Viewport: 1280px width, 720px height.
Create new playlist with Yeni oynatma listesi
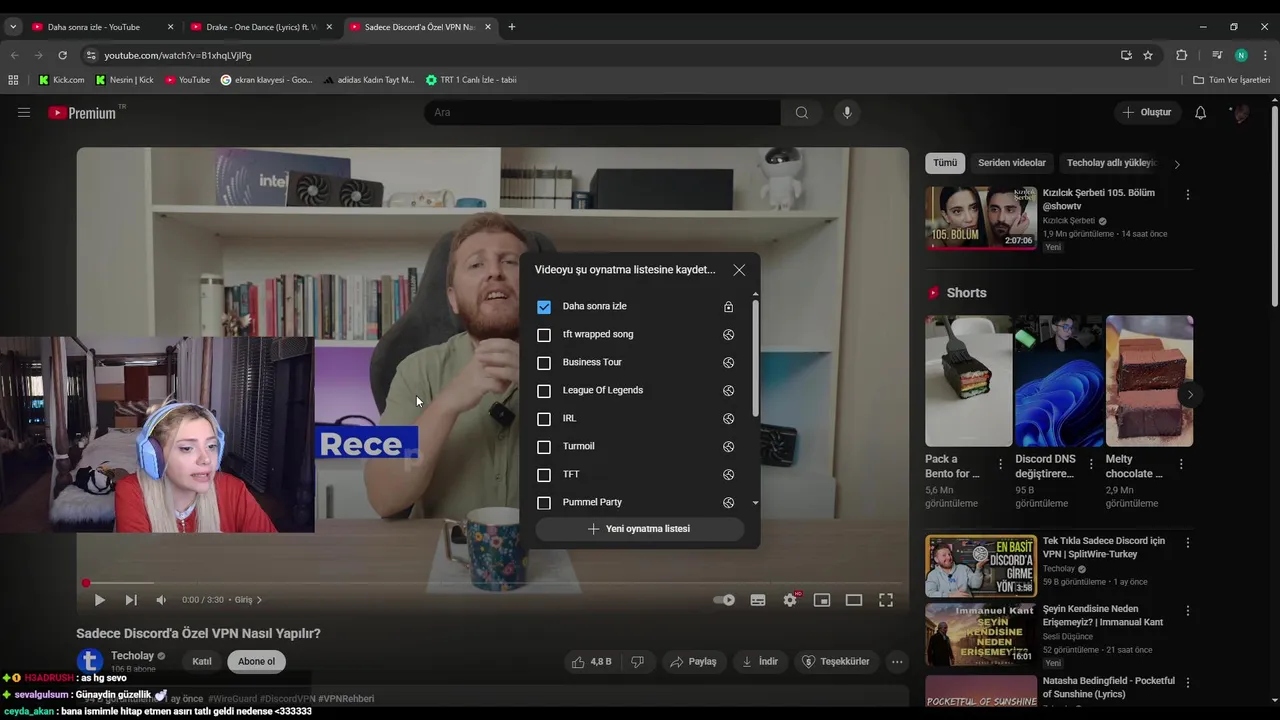[639, 529]
